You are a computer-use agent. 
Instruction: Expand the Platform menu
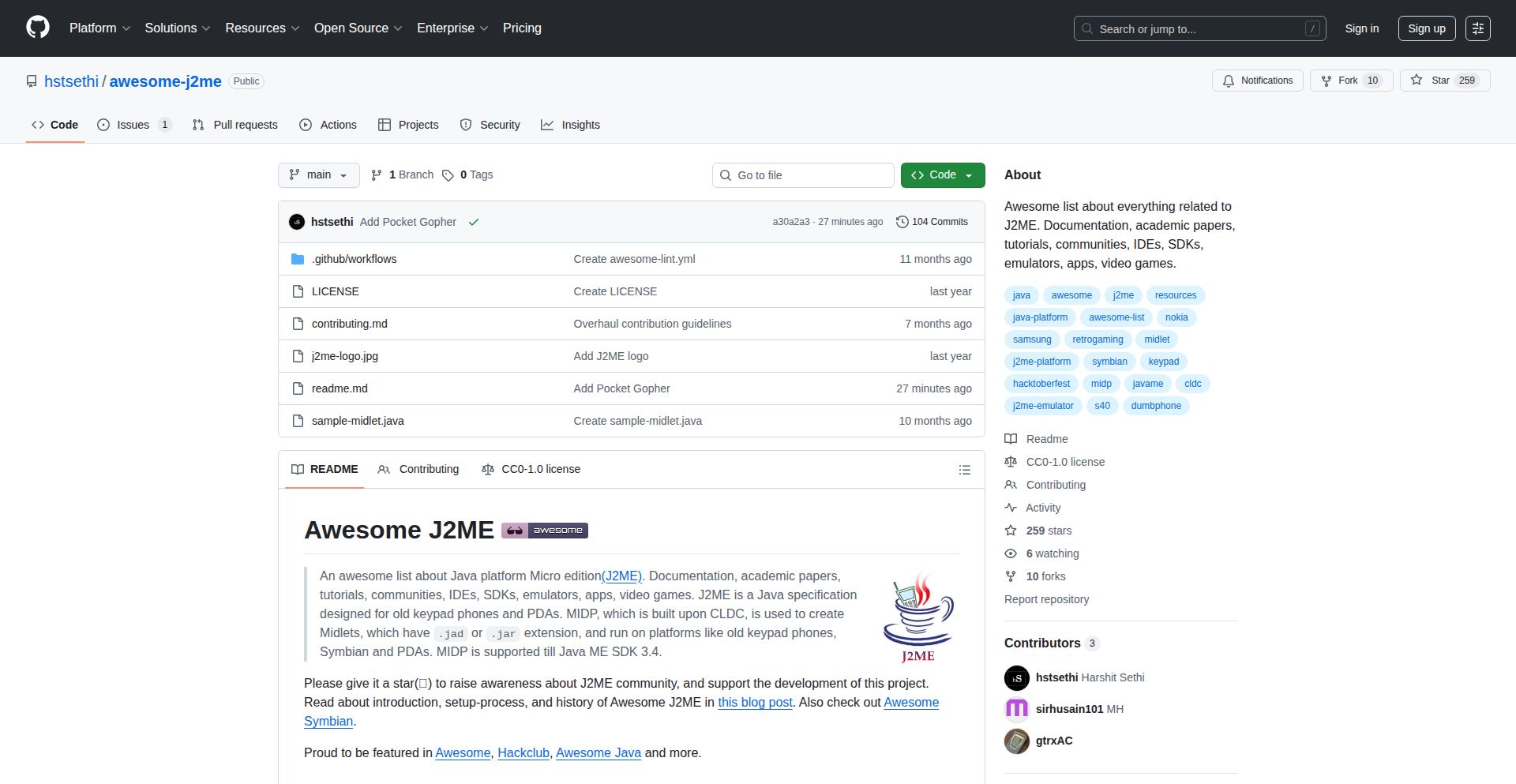pos(99,28)
